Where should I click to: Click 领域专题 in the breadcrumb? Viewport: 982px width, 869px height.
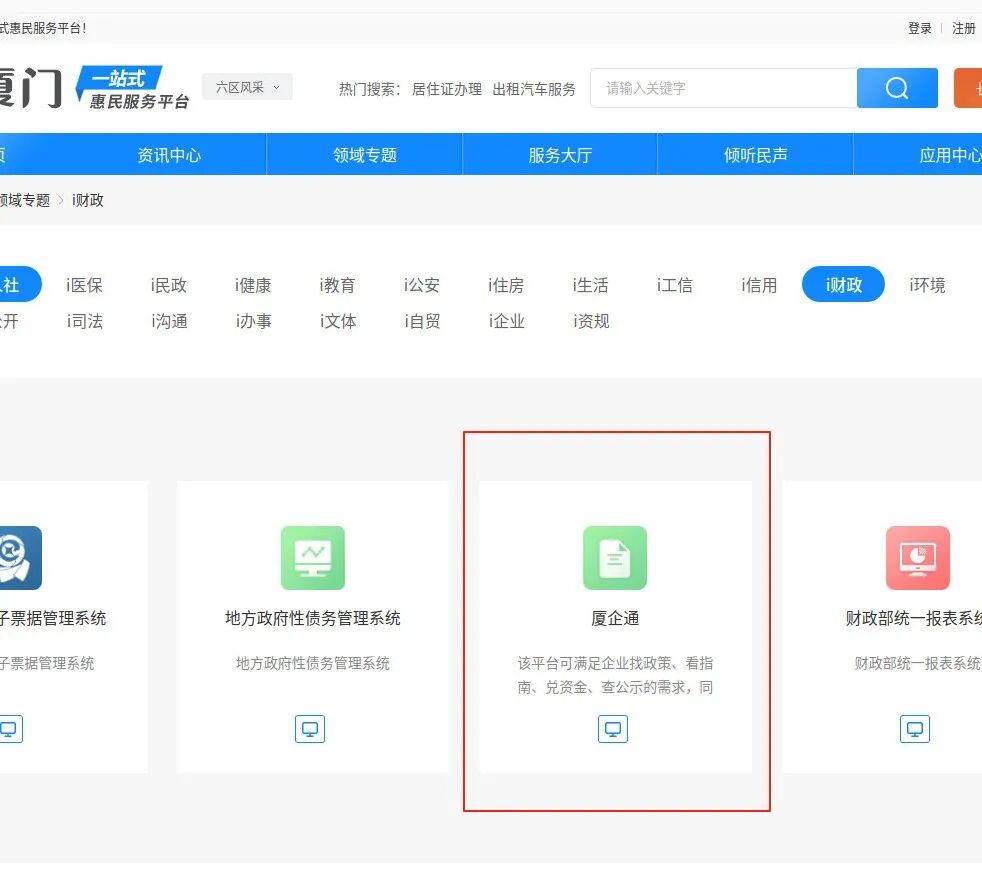pyautogui.click(x=24, y=200)
